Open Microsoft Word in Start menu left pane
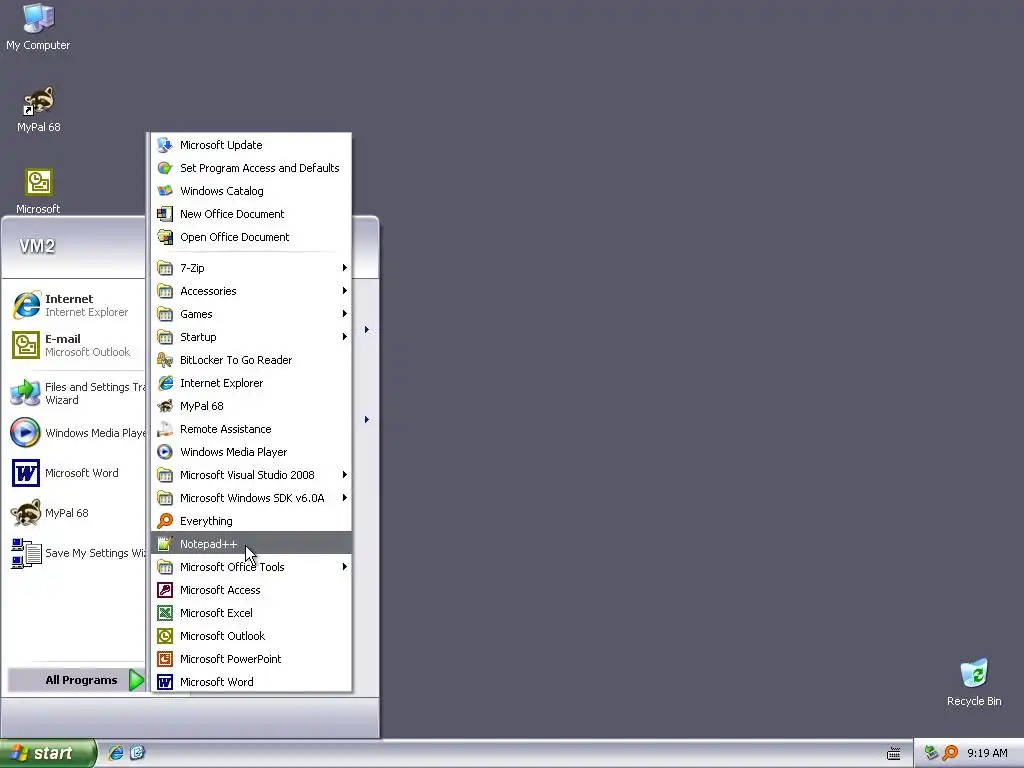Image resolution: width=1024 pixels, height=768 pixels. pyautogui.click(x=76, y=473)
